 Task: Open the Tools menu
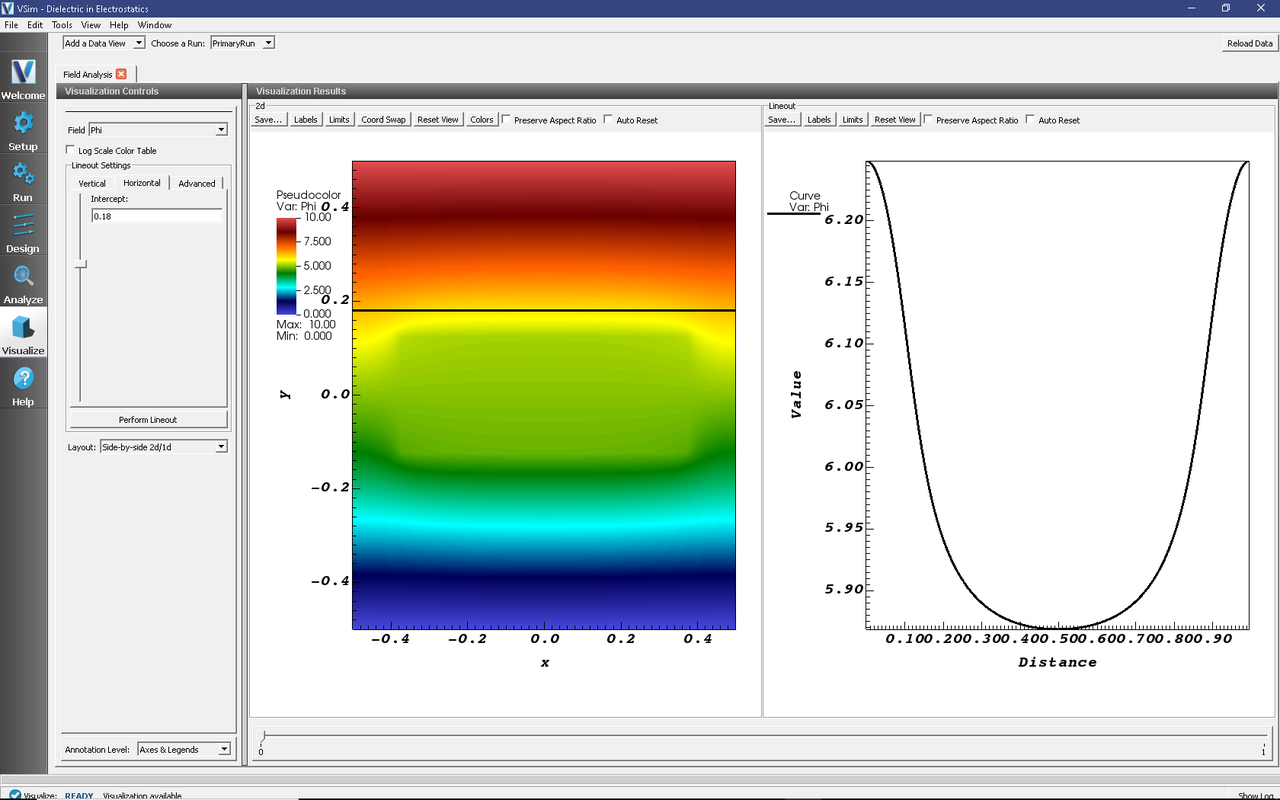click(x=62, y=25)
